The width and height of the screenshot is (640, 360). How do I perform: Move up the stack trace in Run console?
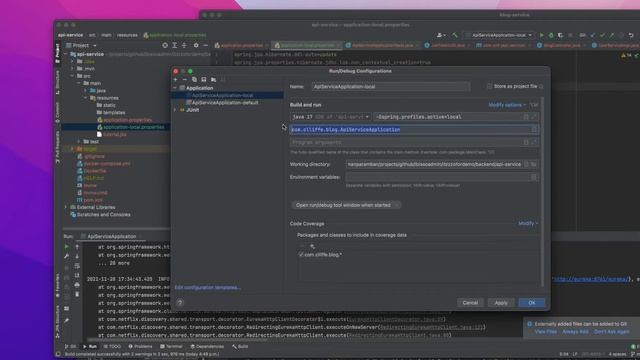pos(77,247)
